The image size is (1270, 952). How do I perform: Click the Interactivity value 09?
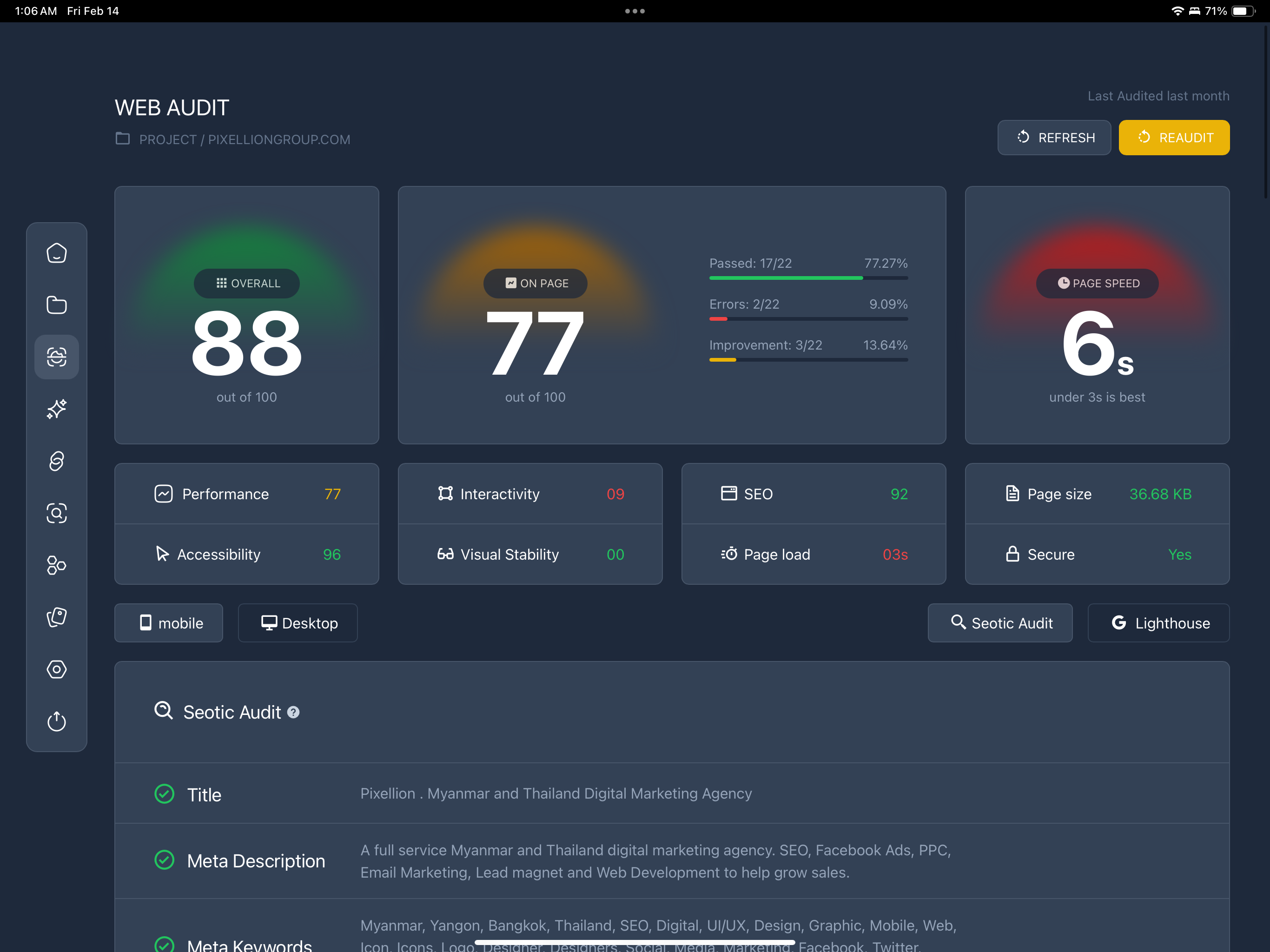(615, 494)
